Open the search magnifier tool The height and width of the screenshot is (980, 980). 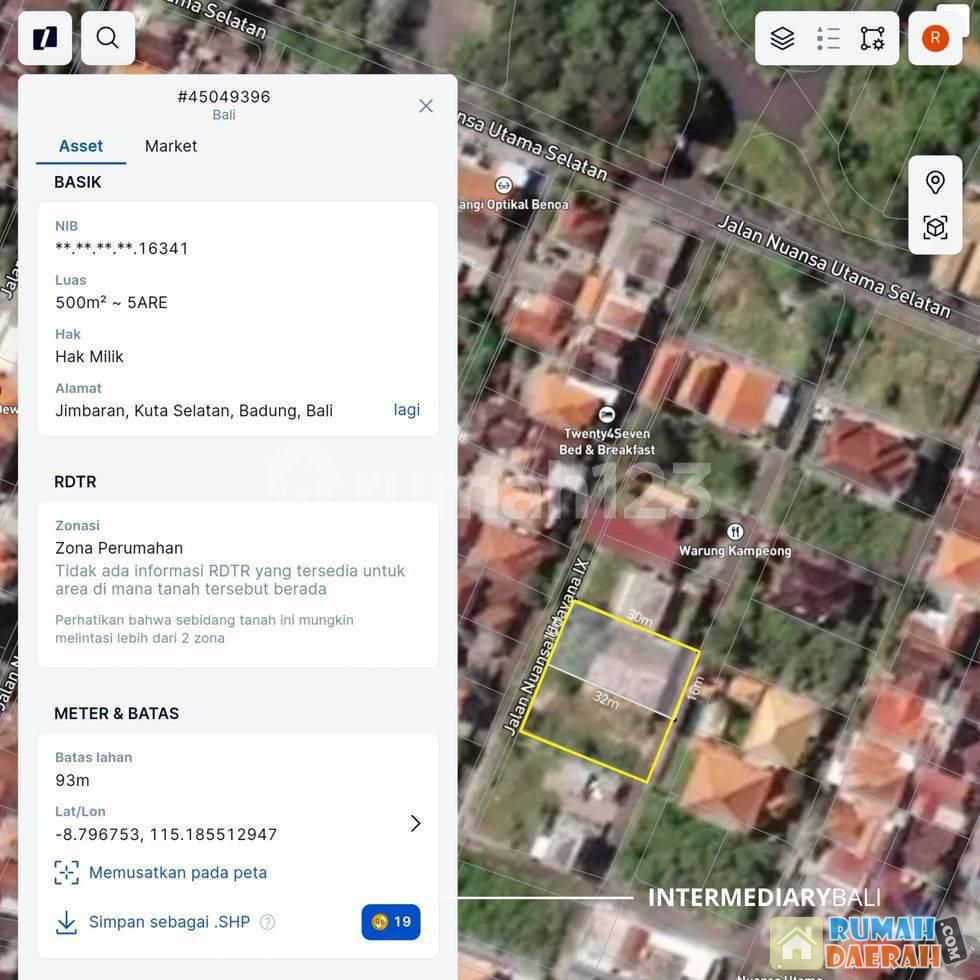coord(108,38)
